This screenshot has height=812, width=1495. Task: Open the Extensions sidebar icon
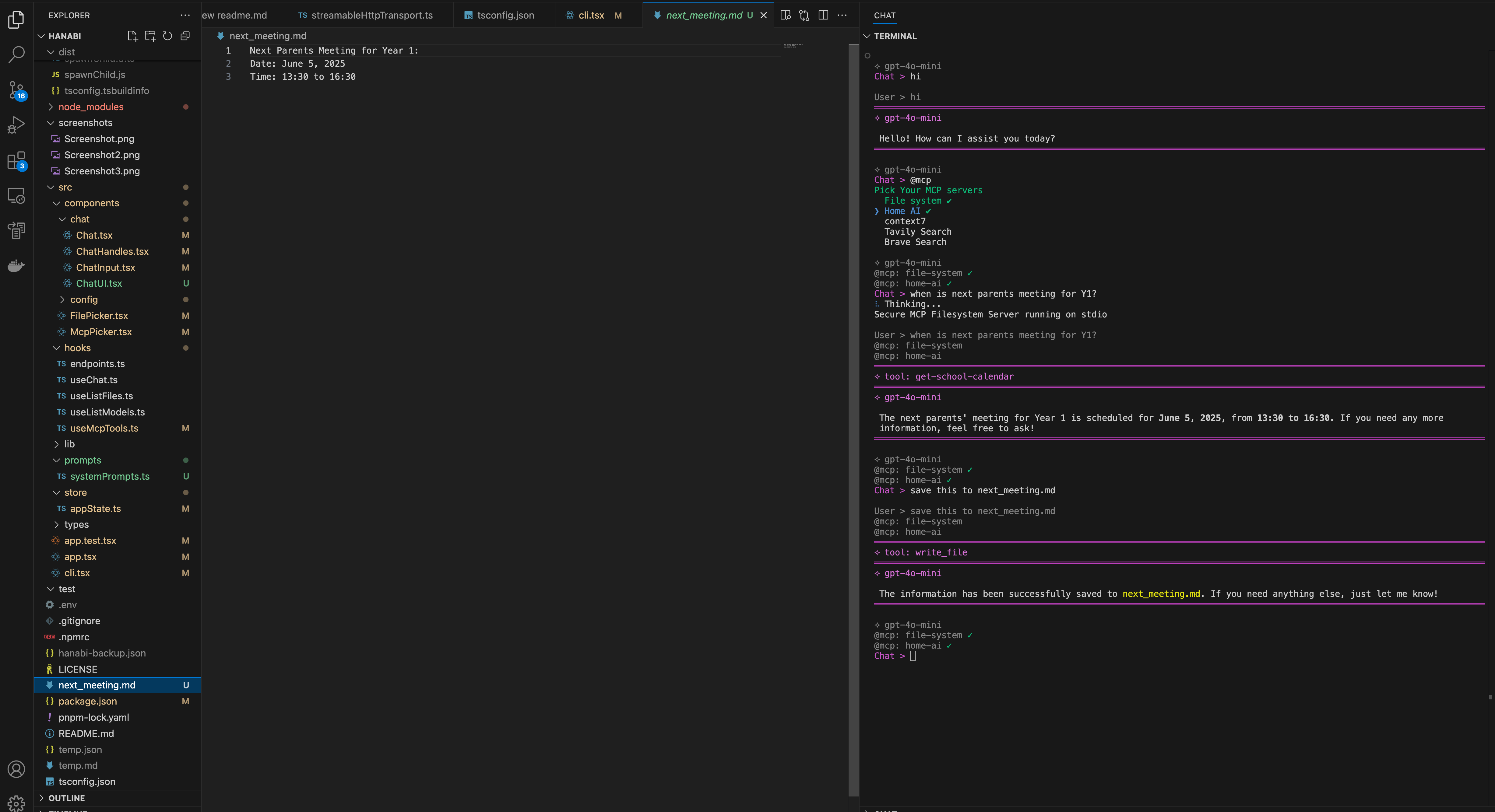pos(16,162)
